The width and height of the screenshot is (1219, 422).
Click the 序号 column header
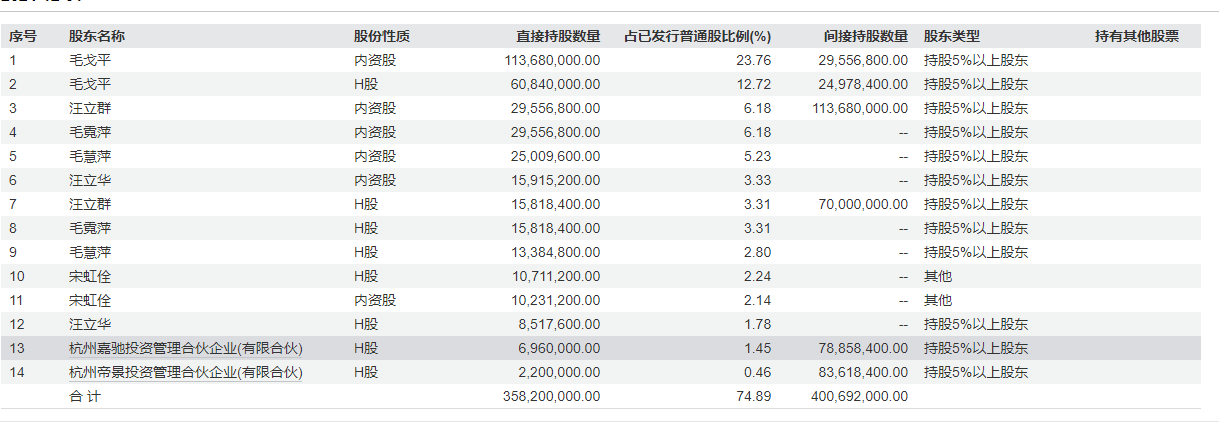click(23, 36)
